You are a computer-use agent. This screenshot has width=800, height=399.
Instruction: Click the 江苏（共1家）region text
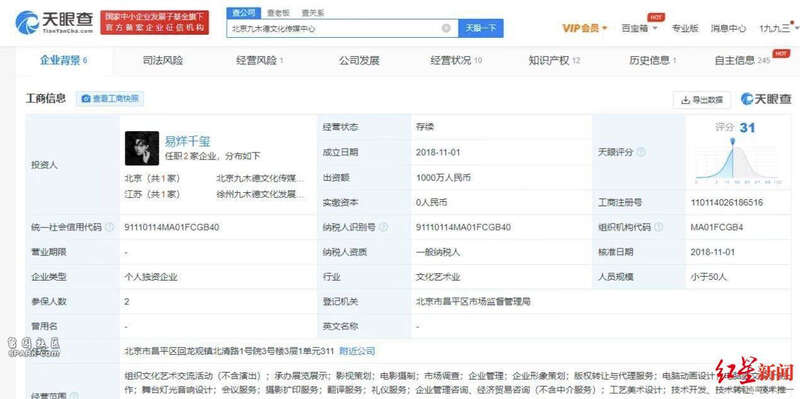coord(153,194)
